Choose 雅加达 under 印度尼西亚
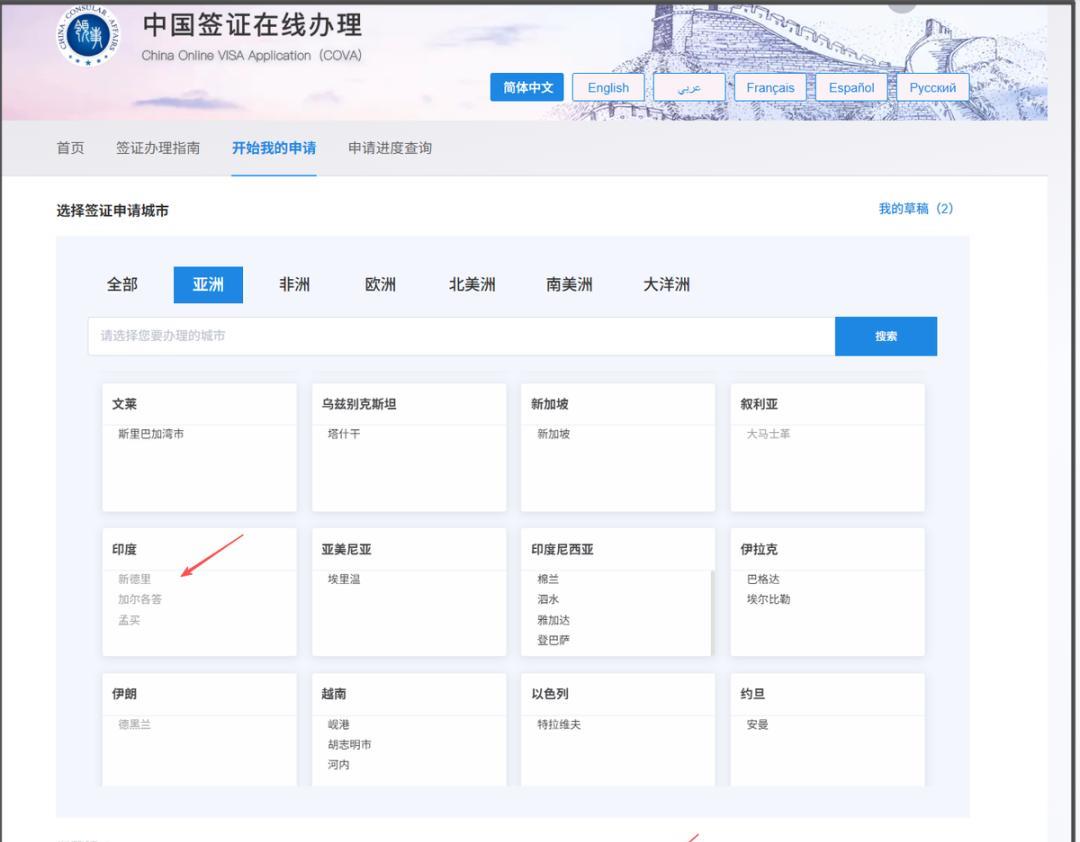Screen dimensions: 1080x842 point(553,620)
